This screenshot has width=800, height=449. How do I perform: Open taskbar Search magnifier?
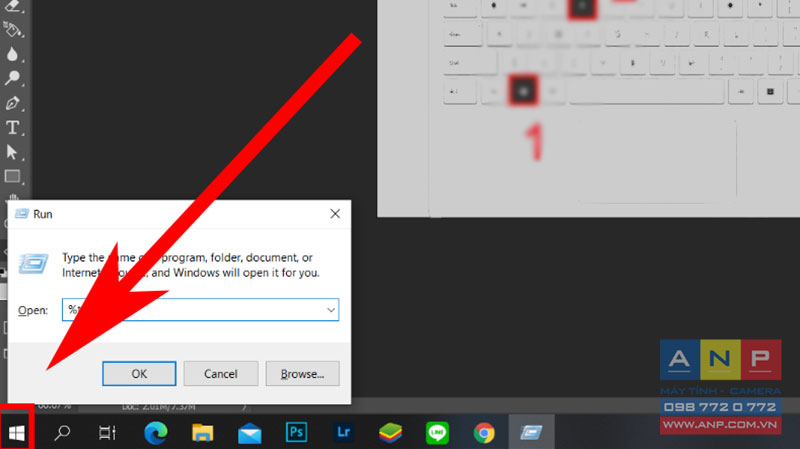[x=62, y=433]
